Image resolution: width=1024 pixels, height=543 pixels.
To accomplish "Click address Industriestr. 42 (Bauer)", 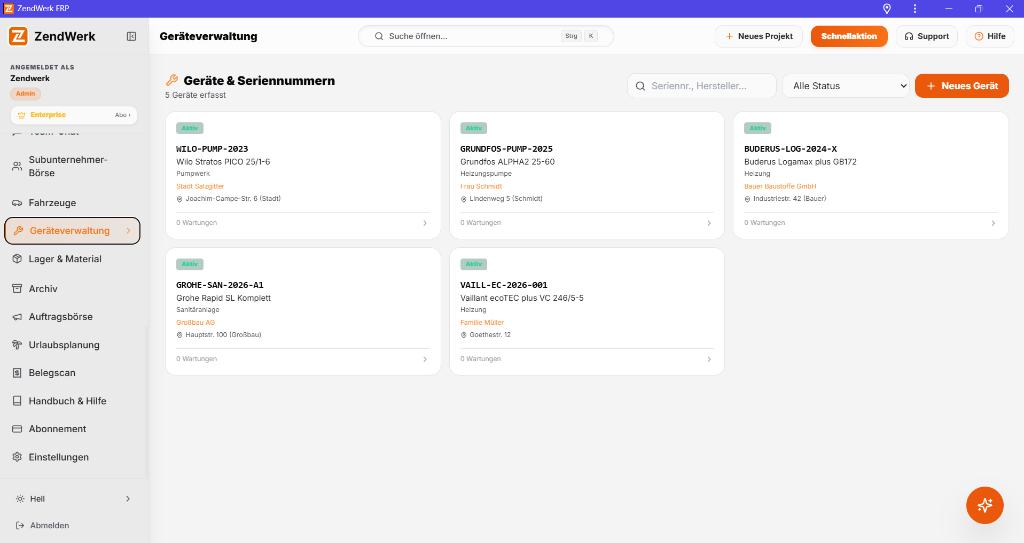I will [x=790, y=199].
